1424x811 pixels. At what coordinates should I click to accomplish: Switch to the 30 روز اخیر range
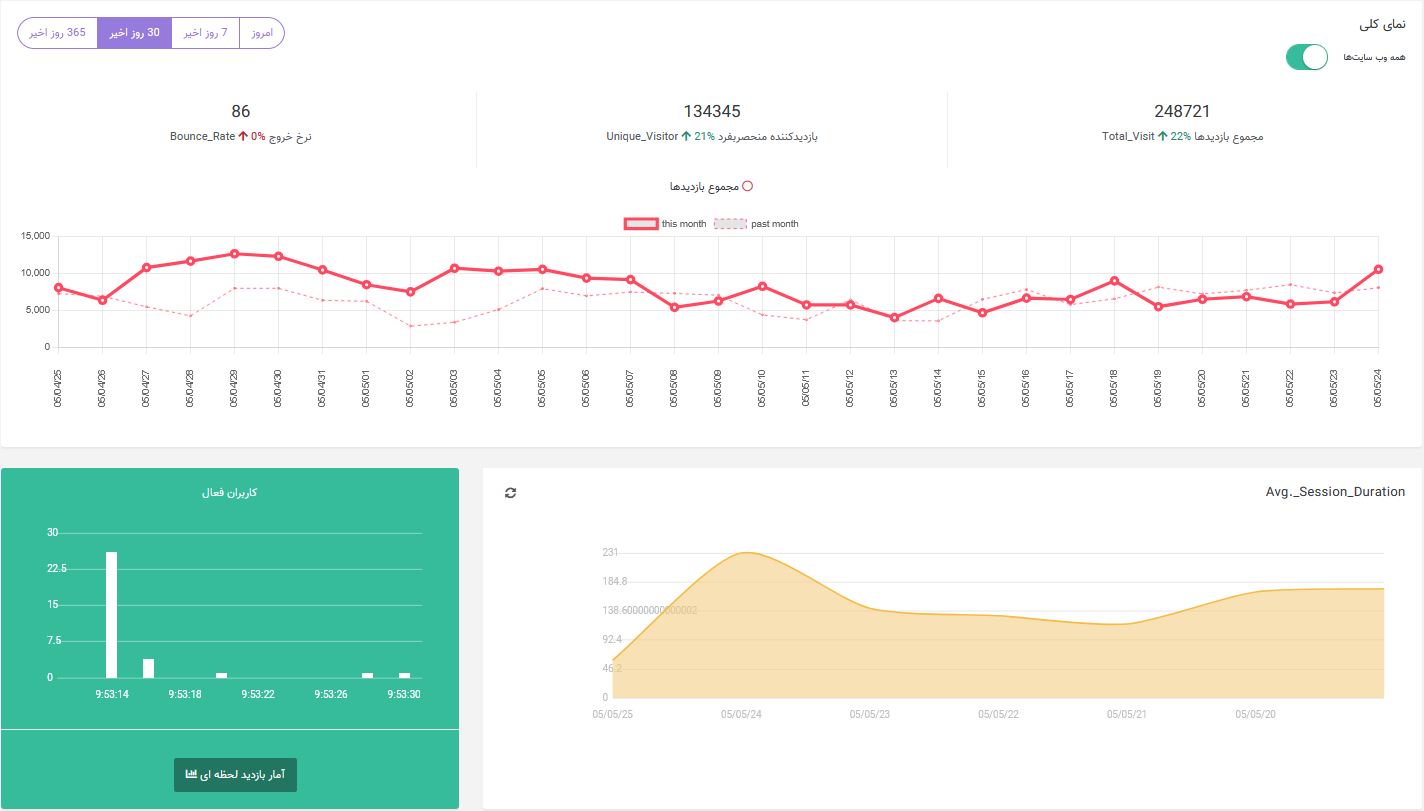pyautogui.click(x=135, y=33)
